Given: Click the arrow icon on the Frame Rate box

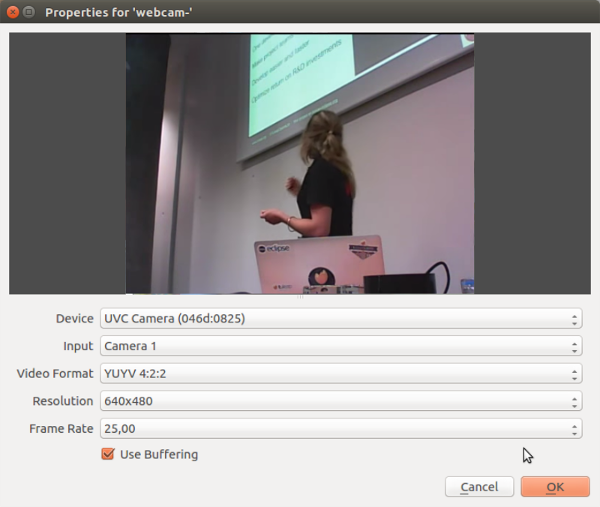Looking at the screenshot, I should [574, 429].
